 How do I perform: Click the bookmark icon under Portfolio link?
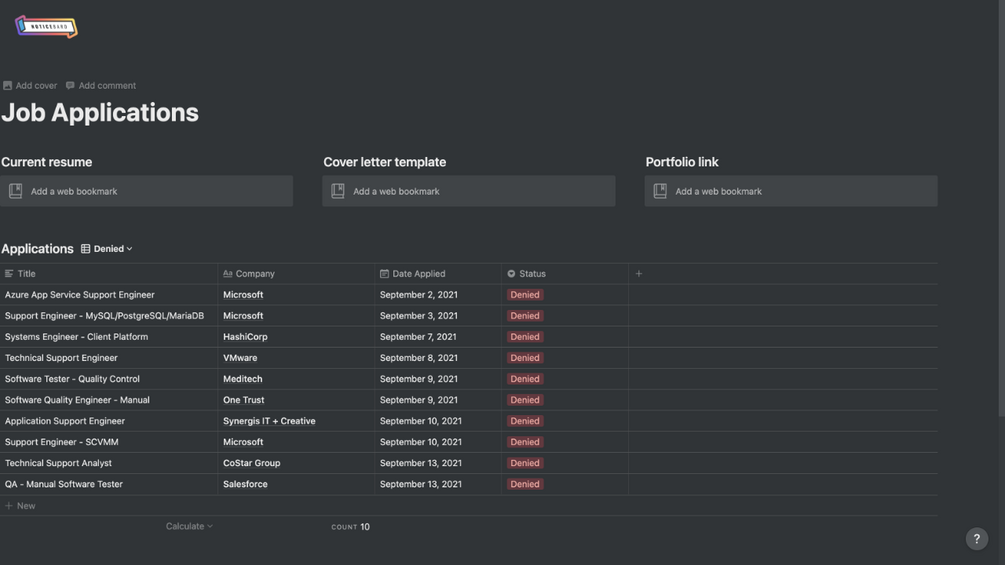(660, 191)
